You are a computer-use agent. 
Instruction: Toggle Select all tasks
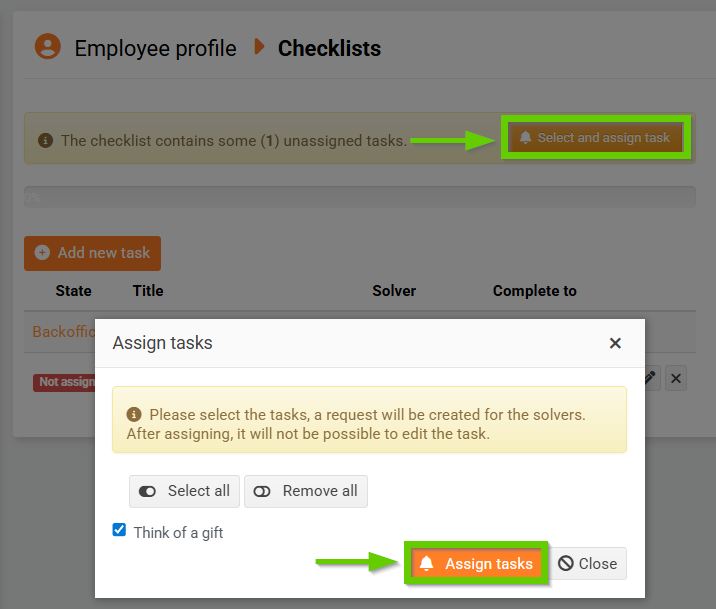[184, 491]
